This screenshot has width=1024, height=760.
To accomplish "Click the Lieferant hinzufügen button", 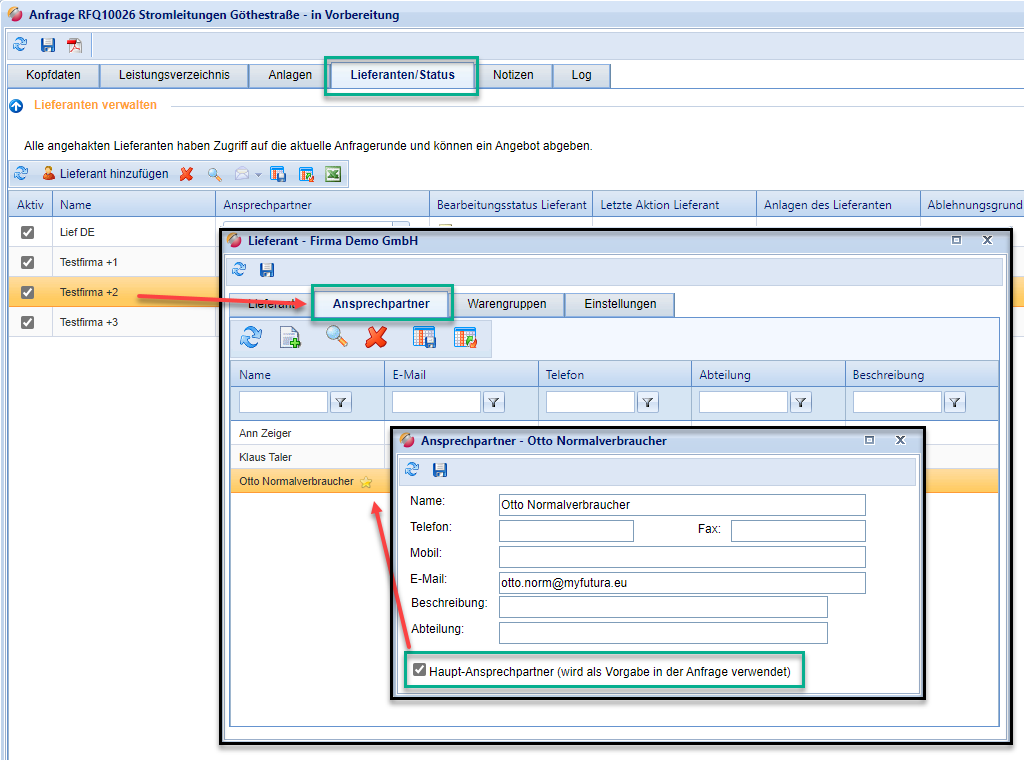I will pos(105,174).
